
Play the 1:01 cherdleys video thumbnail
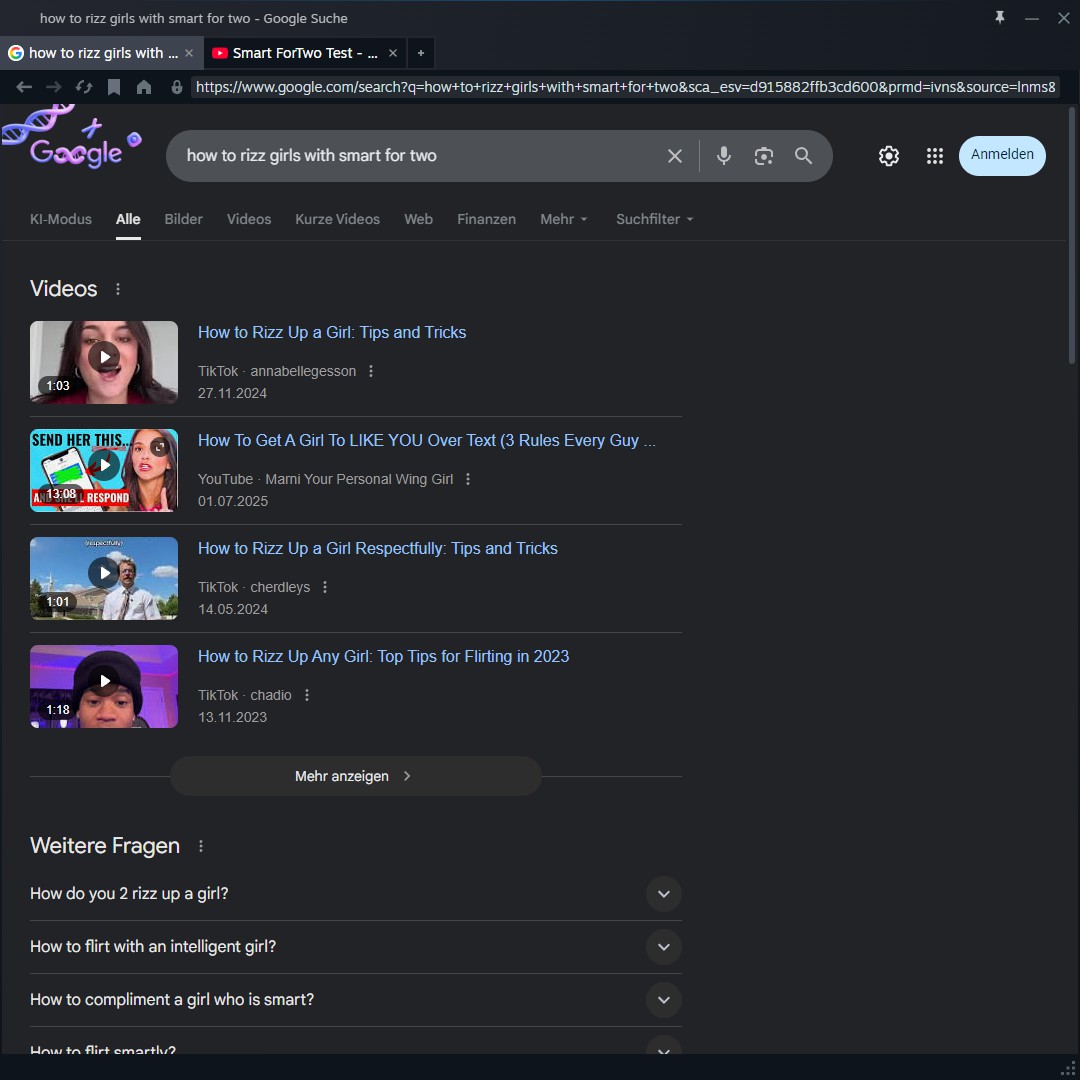(104, 579)
